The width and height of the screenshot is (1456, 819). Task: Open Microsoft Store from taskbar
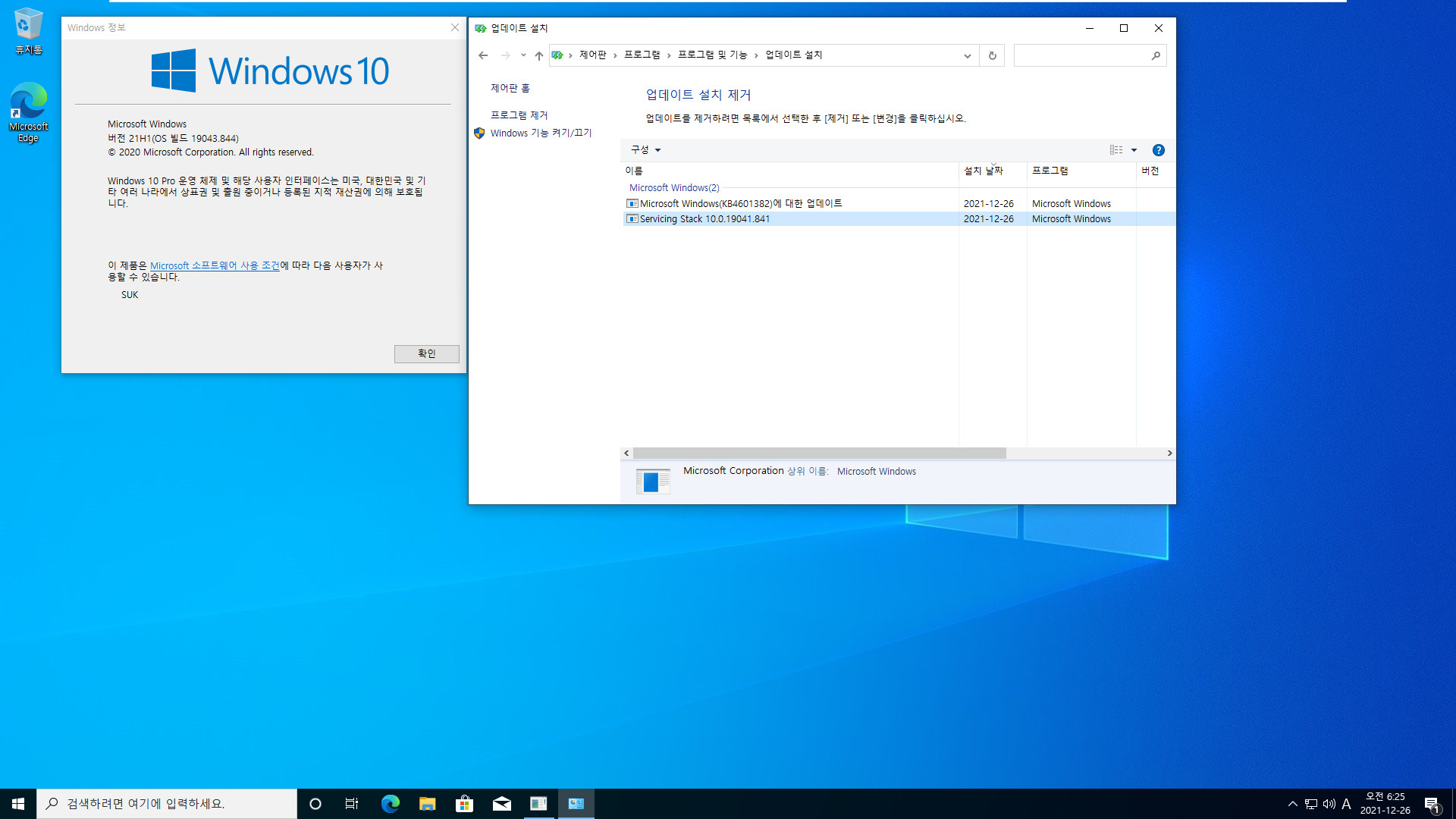point(464,804)
